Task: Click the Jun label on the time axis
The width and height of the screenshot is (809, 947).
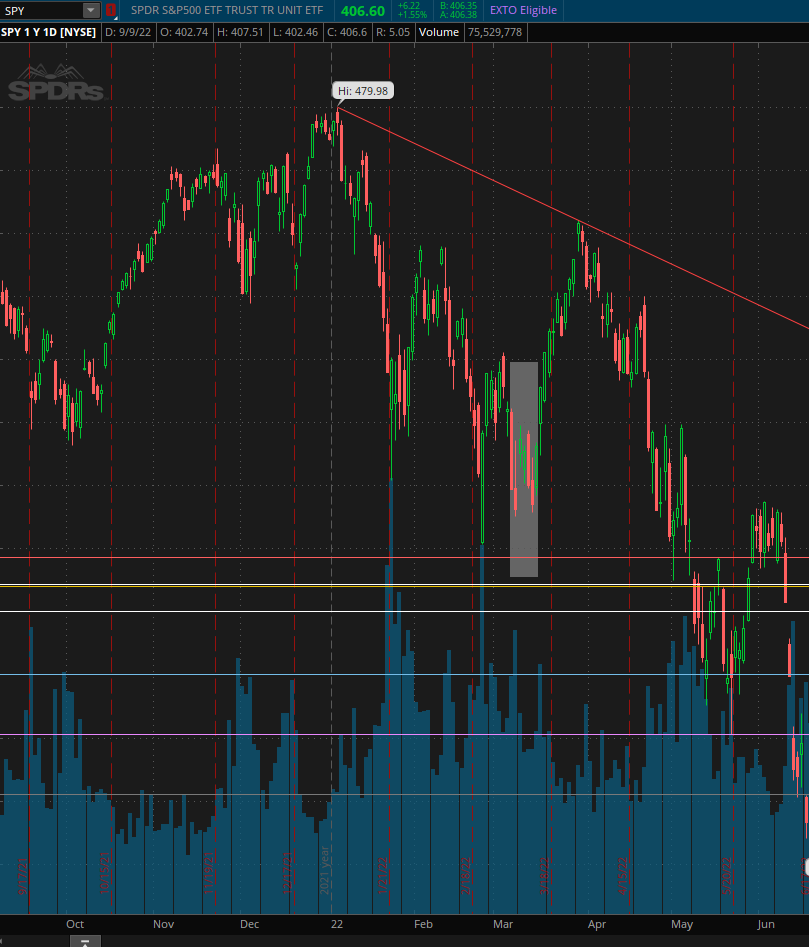Action: coord(766,924)
